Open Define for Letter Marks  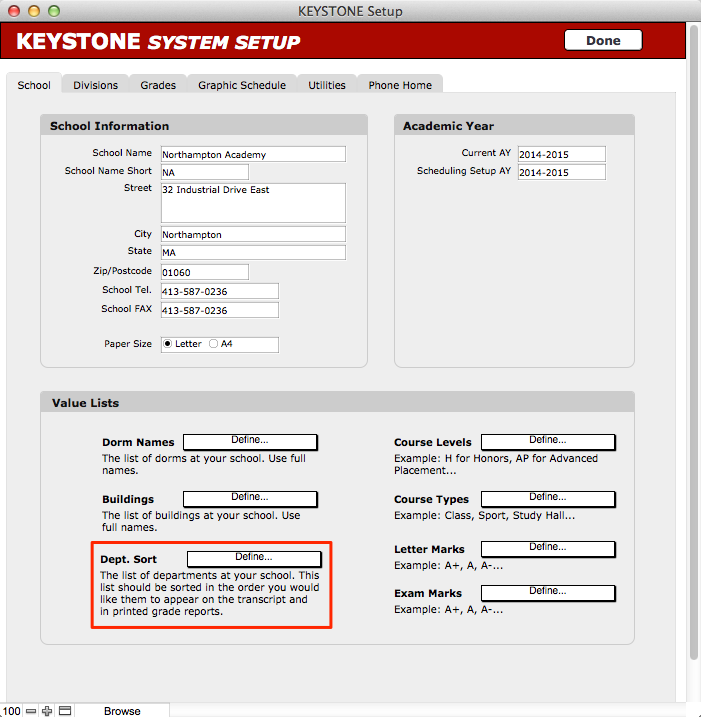(548, 549)
